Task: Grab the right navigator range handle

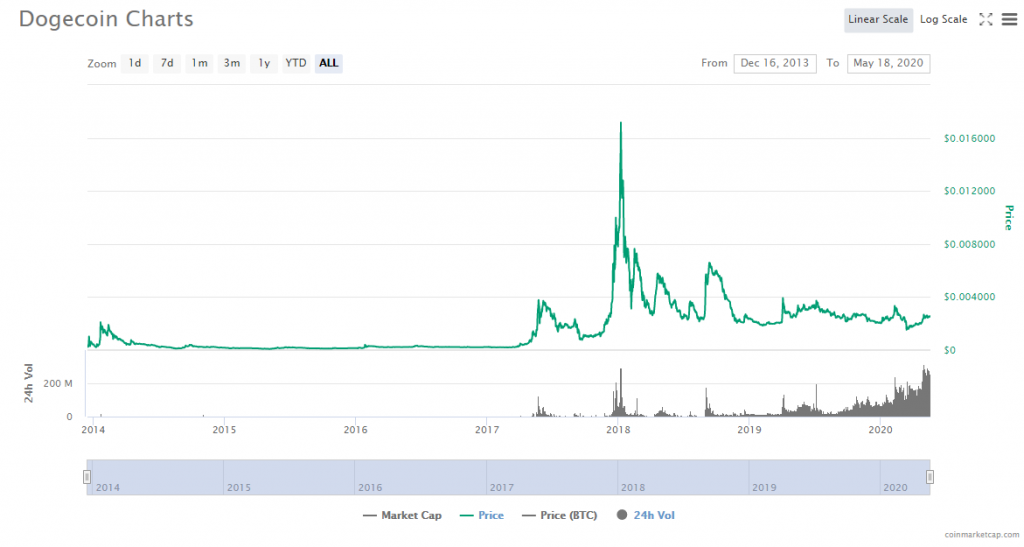Action: coord(930,477)
